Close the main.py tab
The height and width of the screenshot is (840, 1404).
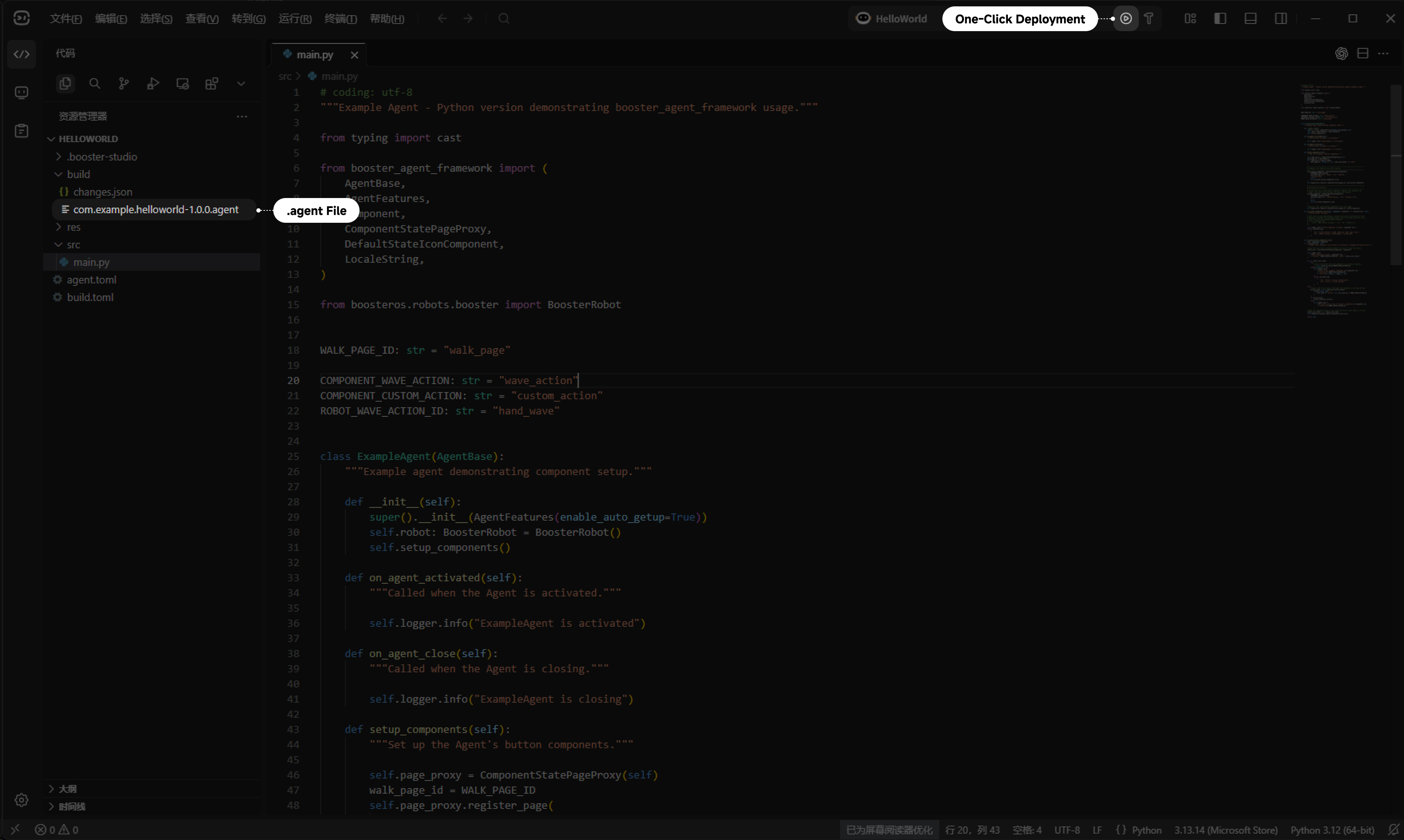[x=355, y=55]
